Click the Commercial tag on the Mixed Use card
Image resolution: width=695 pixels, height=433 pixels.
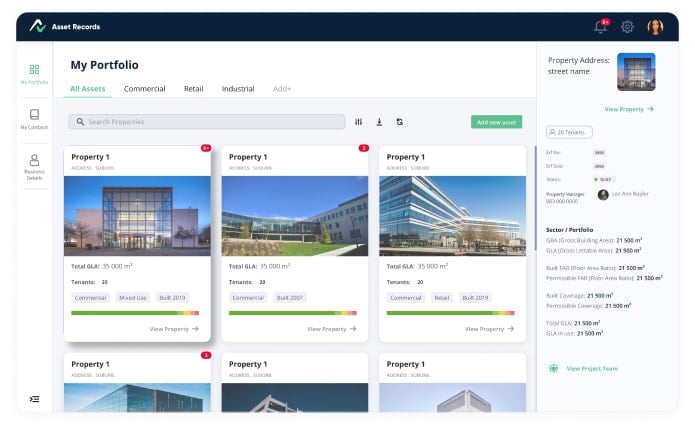pyautogui.click(x=90, y=298)
